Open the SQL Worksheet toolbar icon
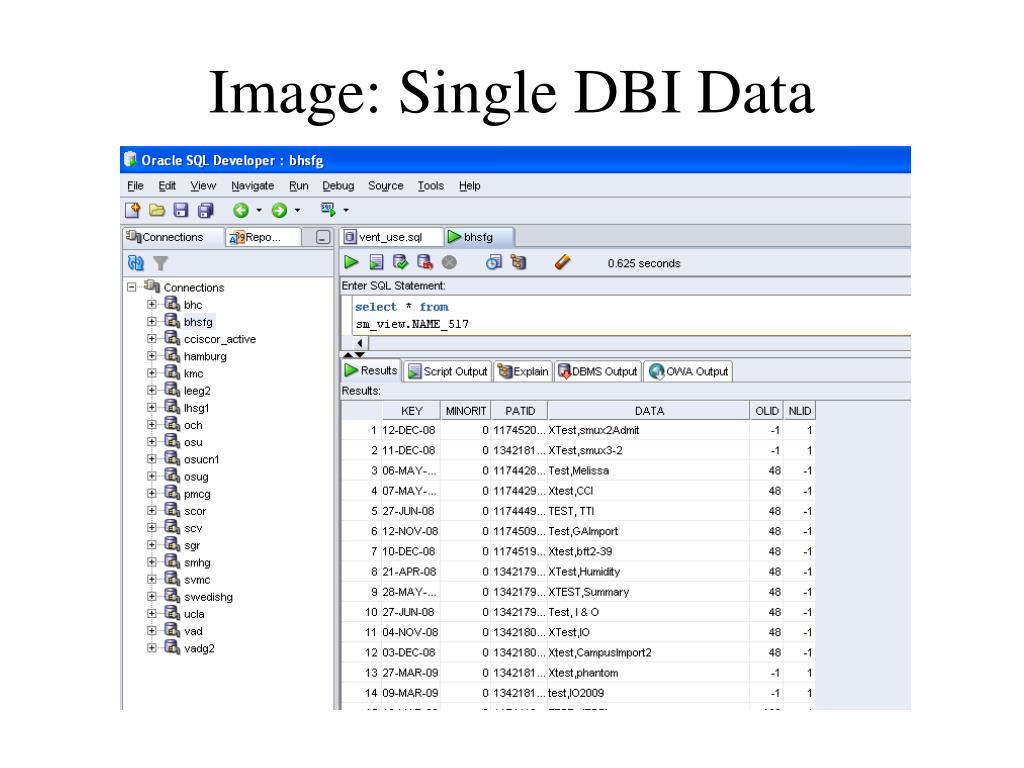 click(x=328, y=210)
